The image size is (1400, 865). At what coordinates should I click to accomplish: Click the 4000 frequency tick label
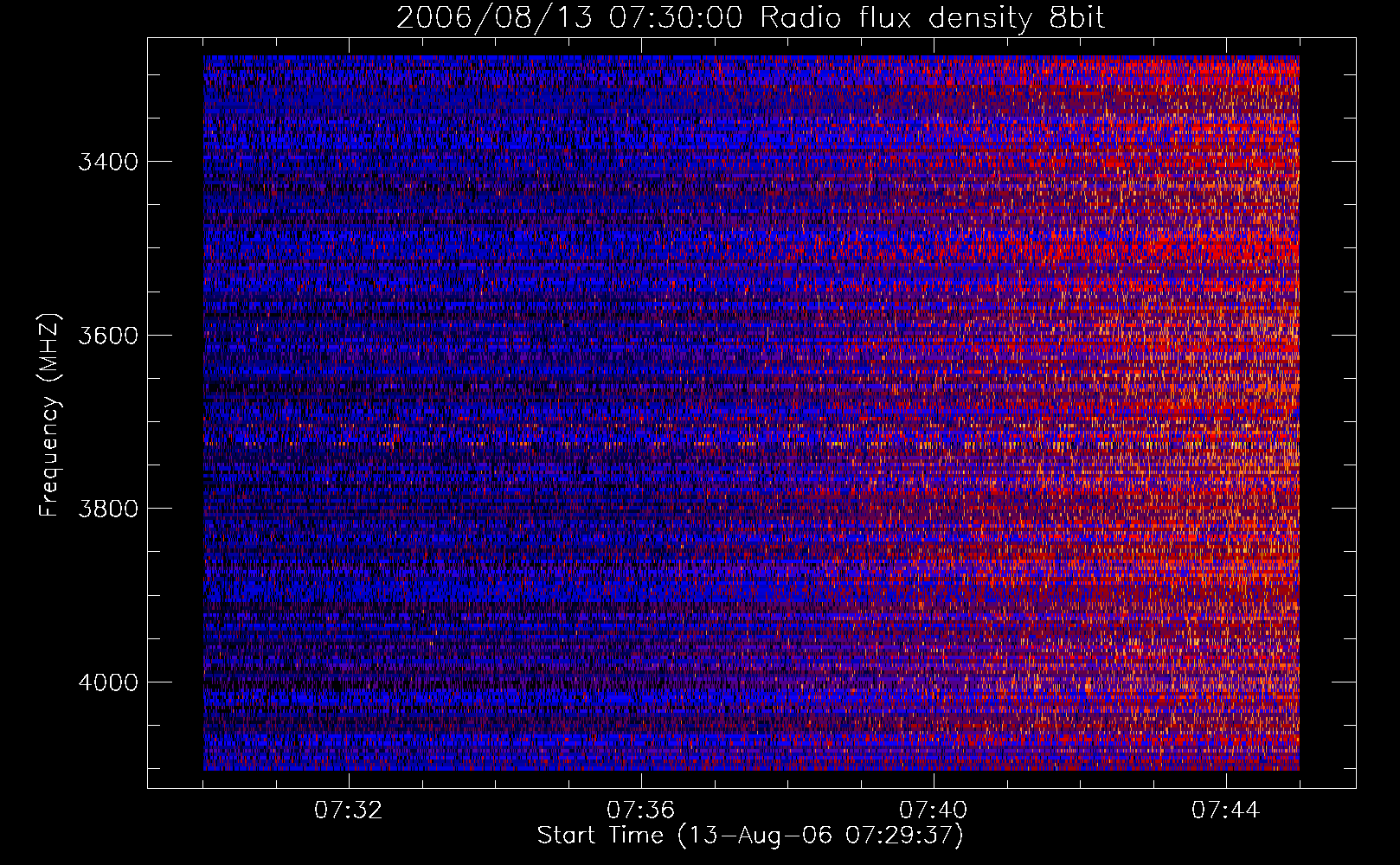(108, 682)
